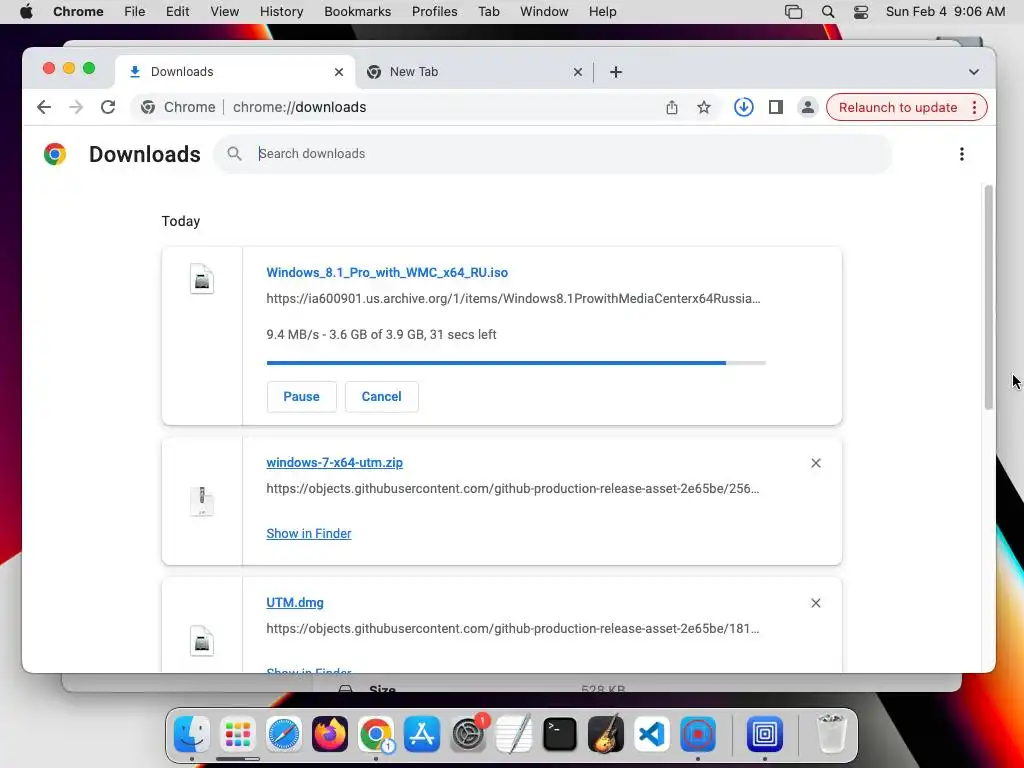Open the Windows_8.1_Pro_with_WMC_x64_RU.iso link
Viewport: 1024px width, 768px height.
coord(387,272)
